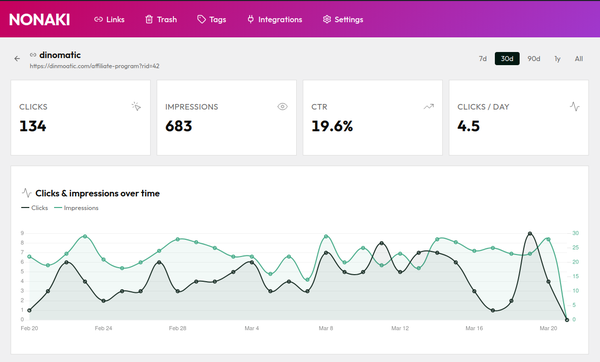Click the clicks peak data point at 9
The image size is (600, 362).
click(x=530, y=233)
